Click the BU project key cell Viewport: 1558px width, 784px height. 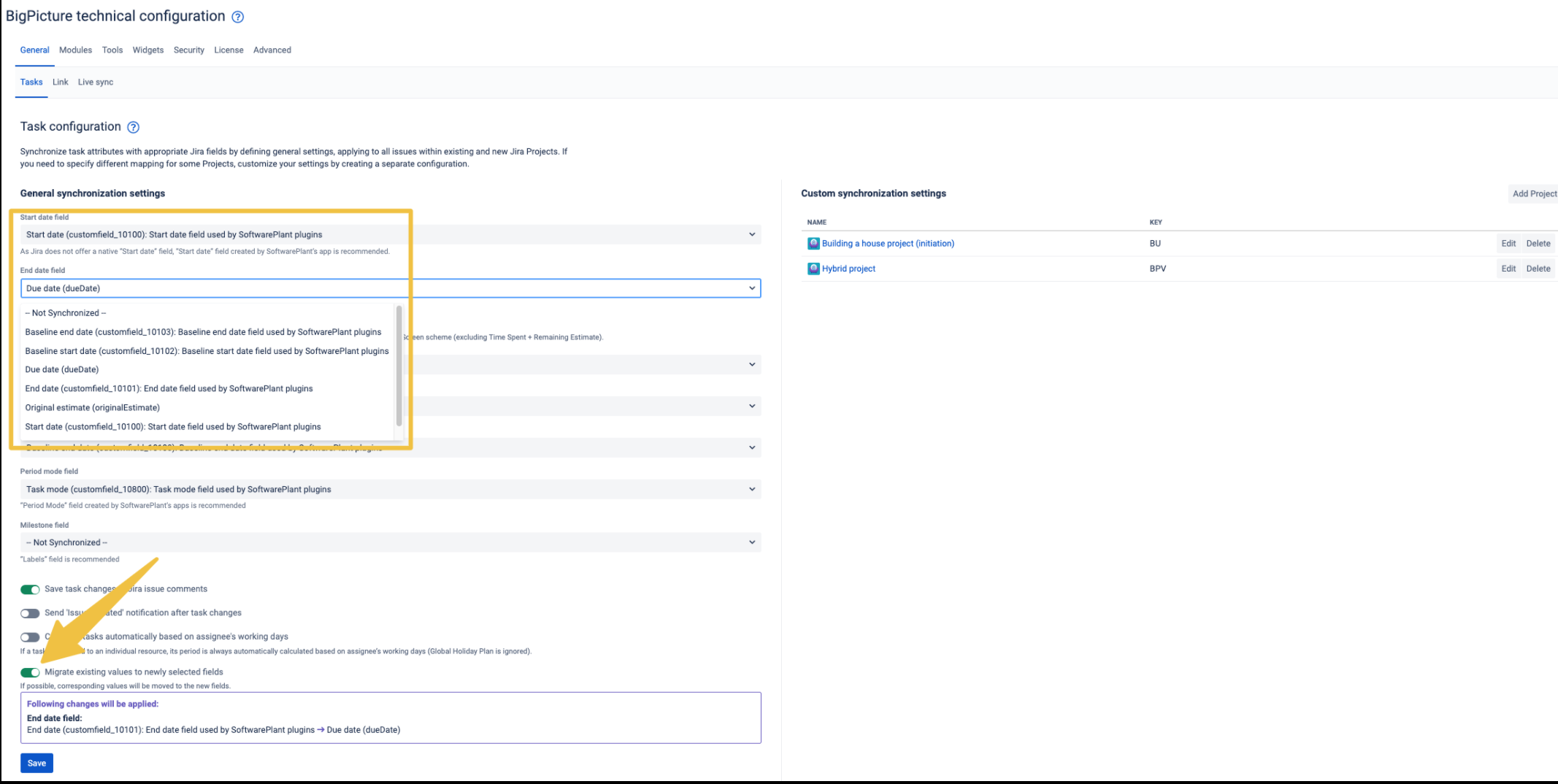click(x=1155, y=244)
